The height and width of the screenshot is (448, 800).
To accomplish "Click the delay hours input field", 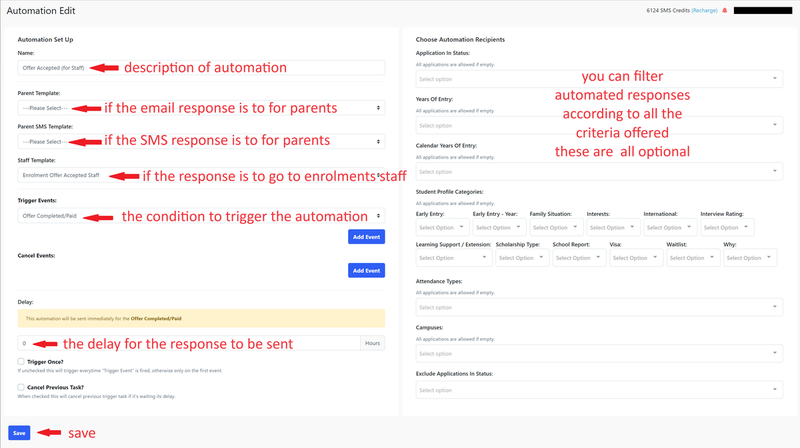I will point(189,343).
